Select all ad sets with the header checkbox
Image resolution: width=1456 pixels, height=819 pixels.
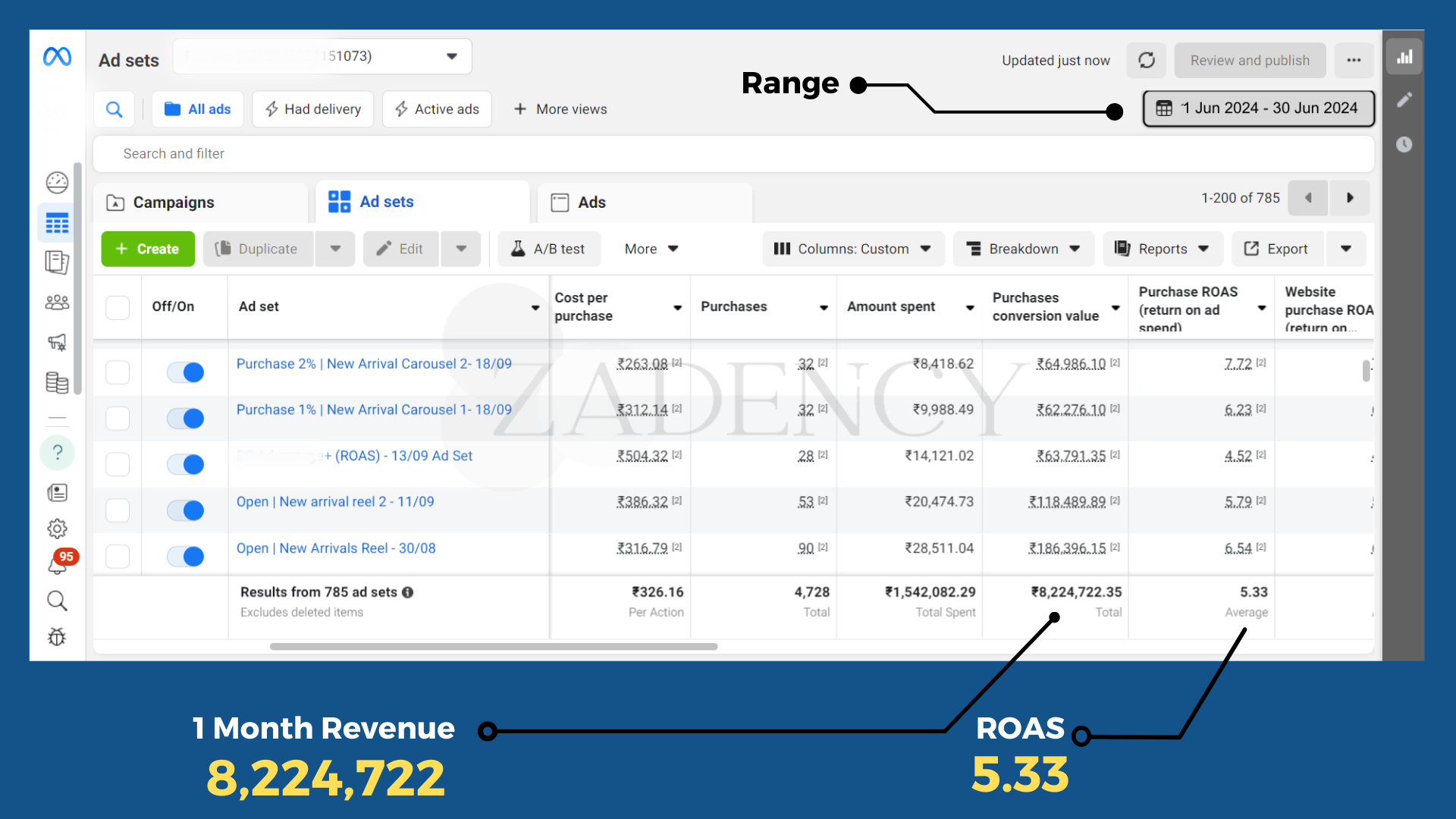(x=118, y=307)
